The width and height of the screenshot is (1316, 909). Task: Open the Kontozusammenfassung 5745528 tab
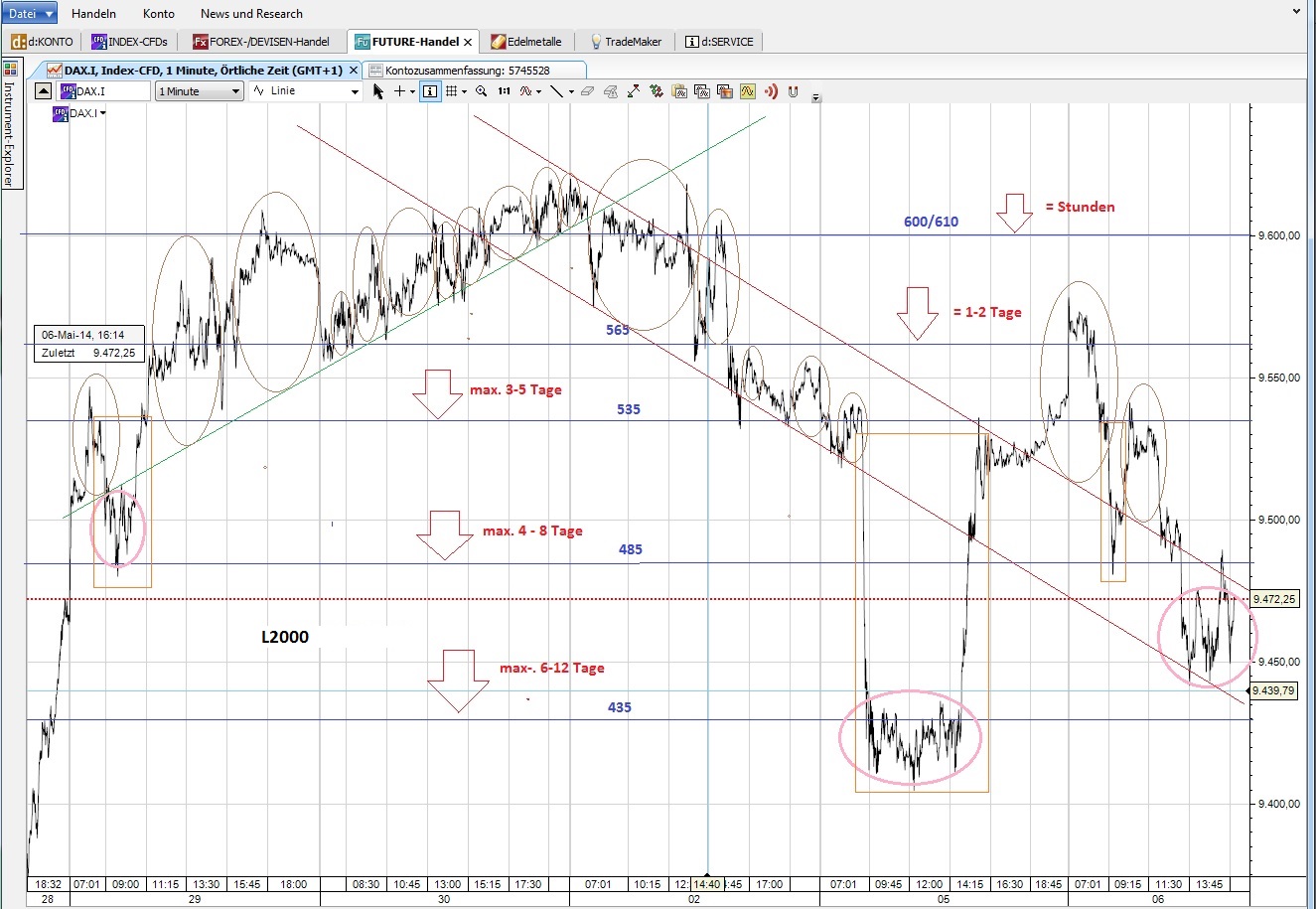[475, 70]
